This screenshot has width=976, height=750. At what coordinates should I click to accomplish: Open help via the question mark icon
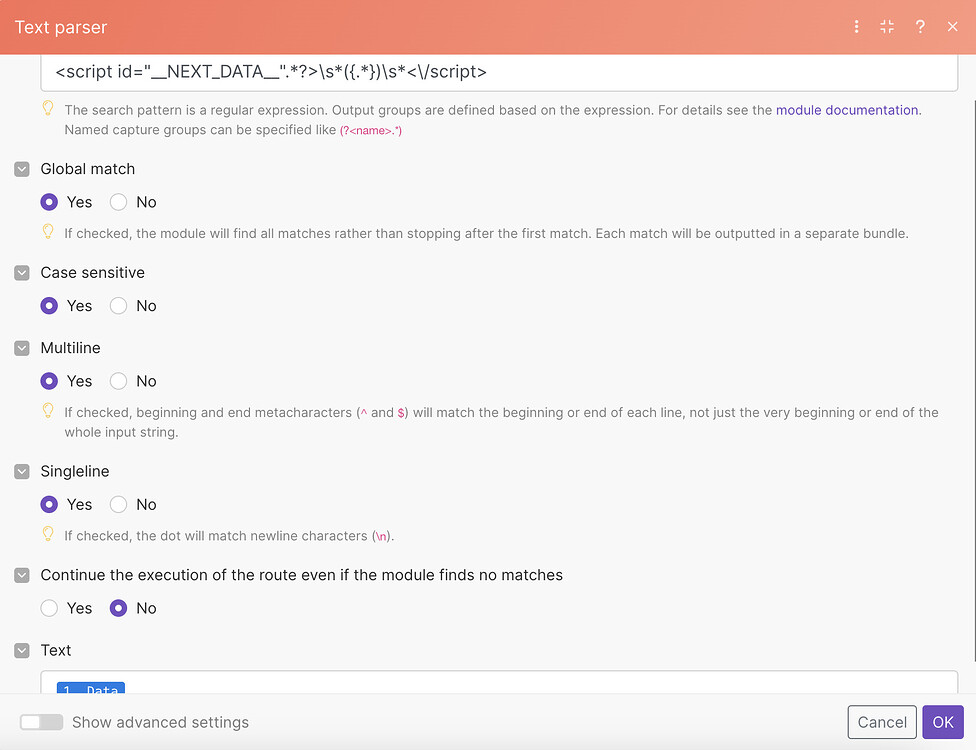tap(920, 27)
